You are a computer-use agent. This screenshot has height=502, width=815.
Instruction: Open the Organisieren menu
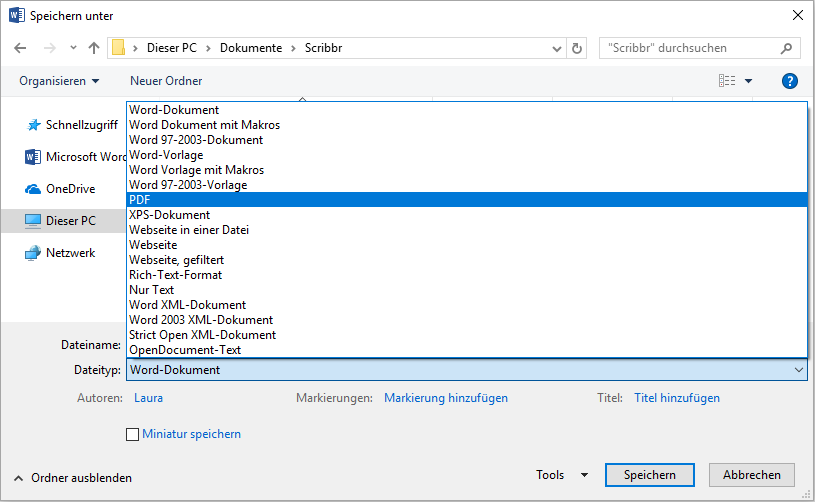point(59,81)
